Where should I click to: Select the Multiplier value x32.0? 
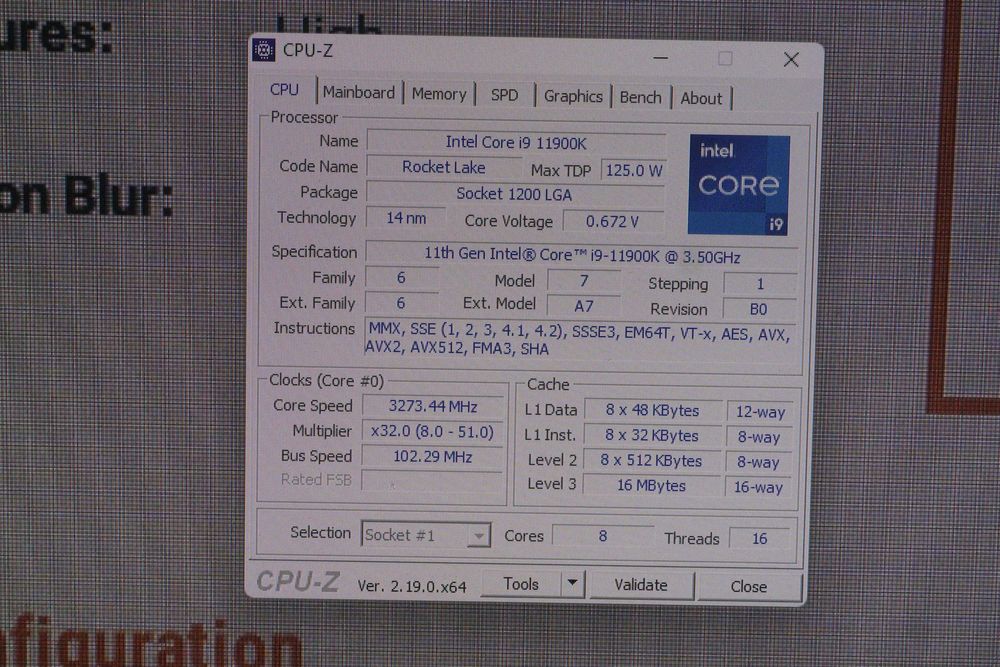(x=432, y=432)
